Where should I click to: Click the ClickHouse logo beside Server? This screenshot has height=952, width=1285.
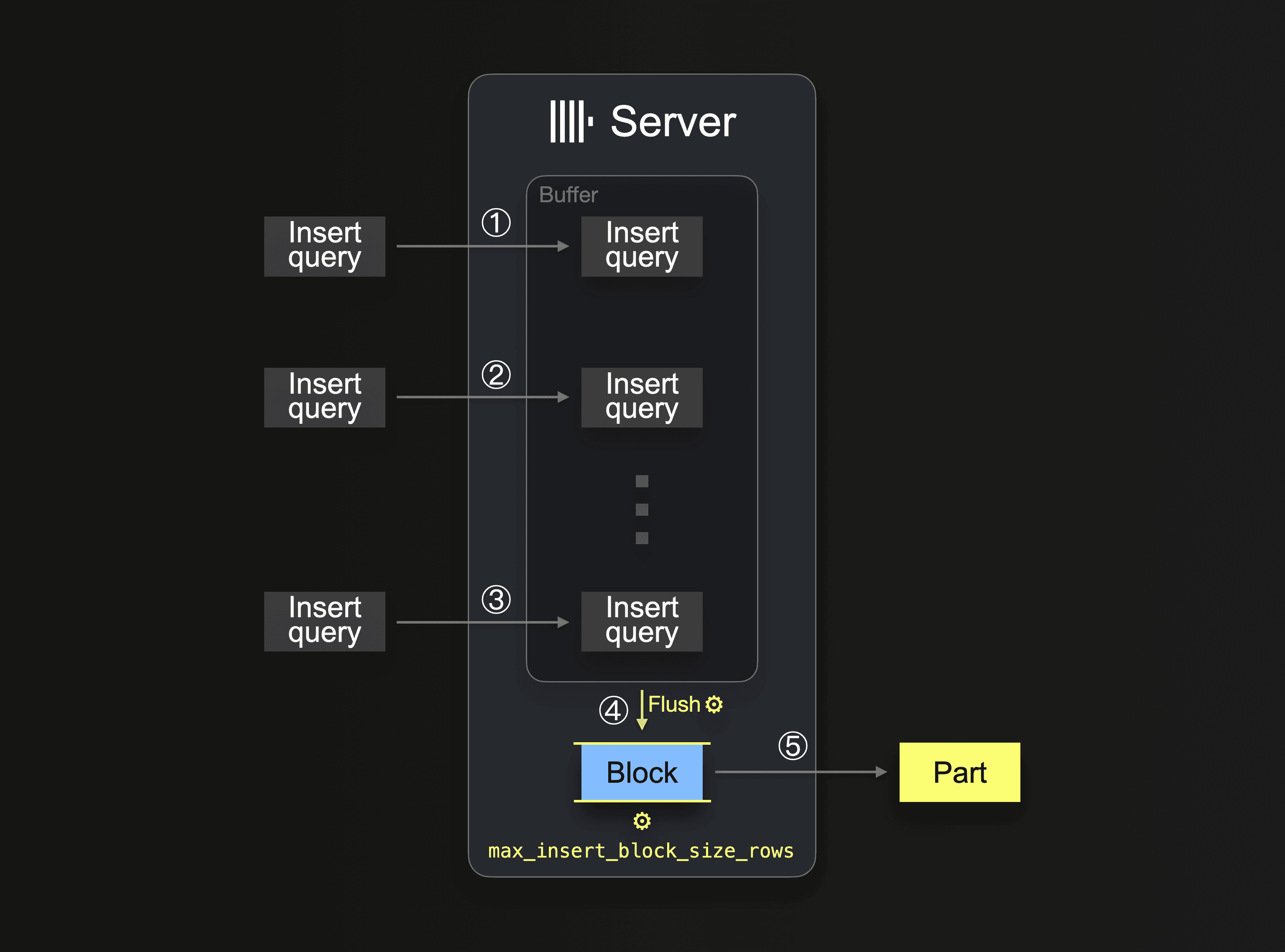[571, 121]
